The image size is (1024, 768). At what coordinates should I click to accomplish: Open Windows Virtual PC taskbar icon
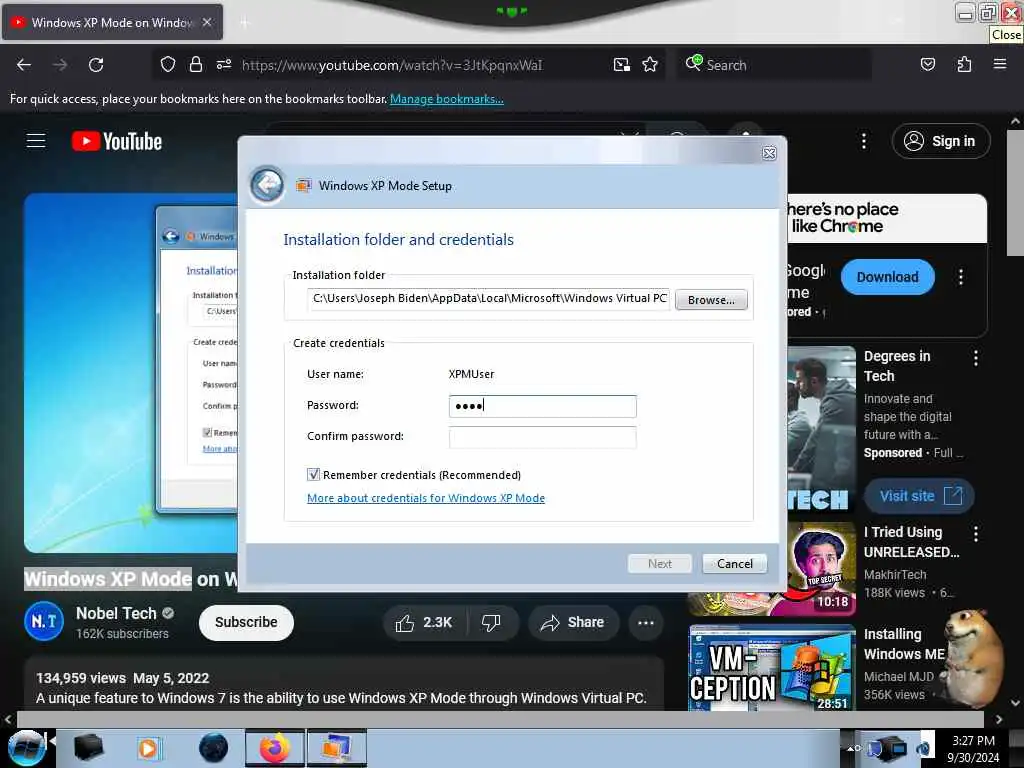[x=336, y=748]
